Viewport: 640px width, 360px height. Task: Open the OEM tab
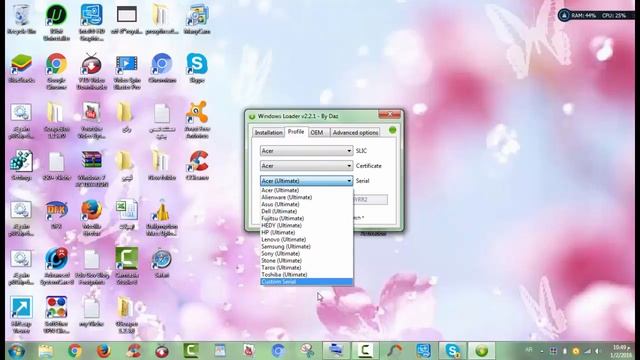[317, 133]
